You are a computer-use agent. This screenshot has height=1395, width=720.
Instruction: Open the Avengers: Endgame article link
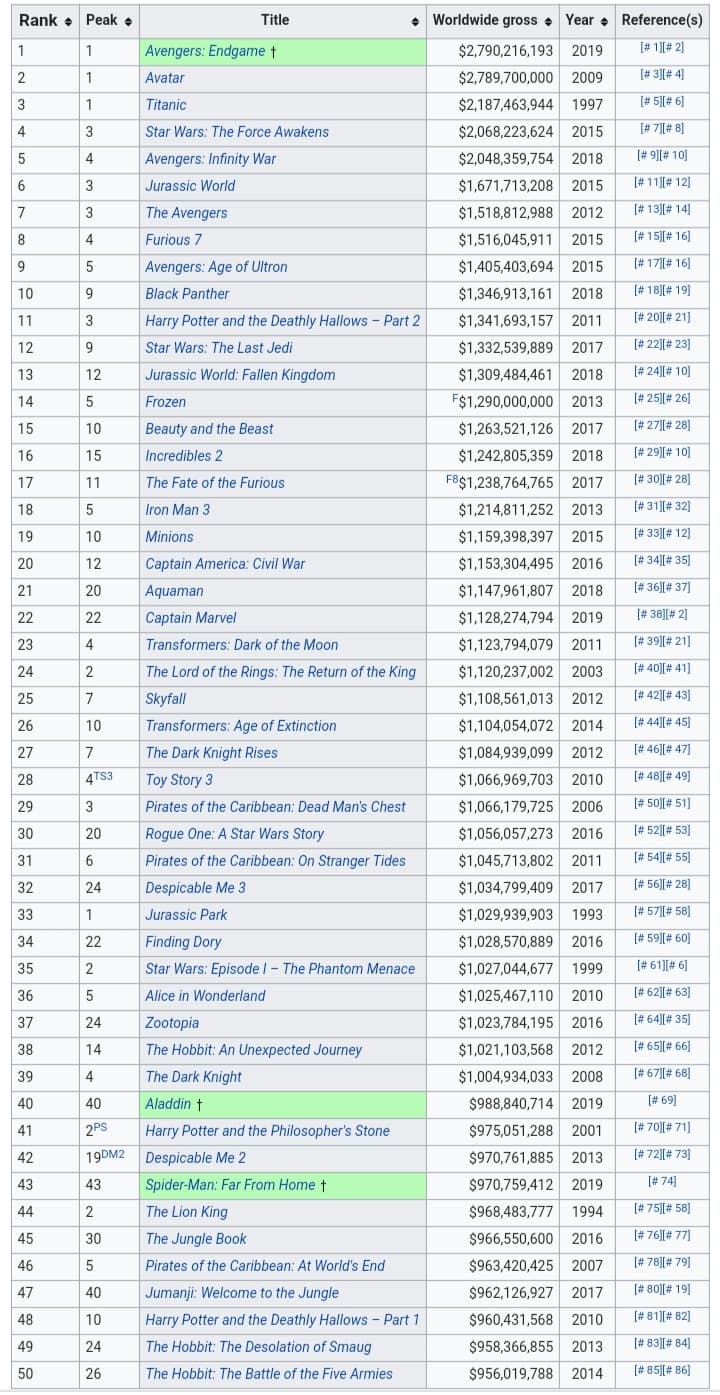point(205,51)
